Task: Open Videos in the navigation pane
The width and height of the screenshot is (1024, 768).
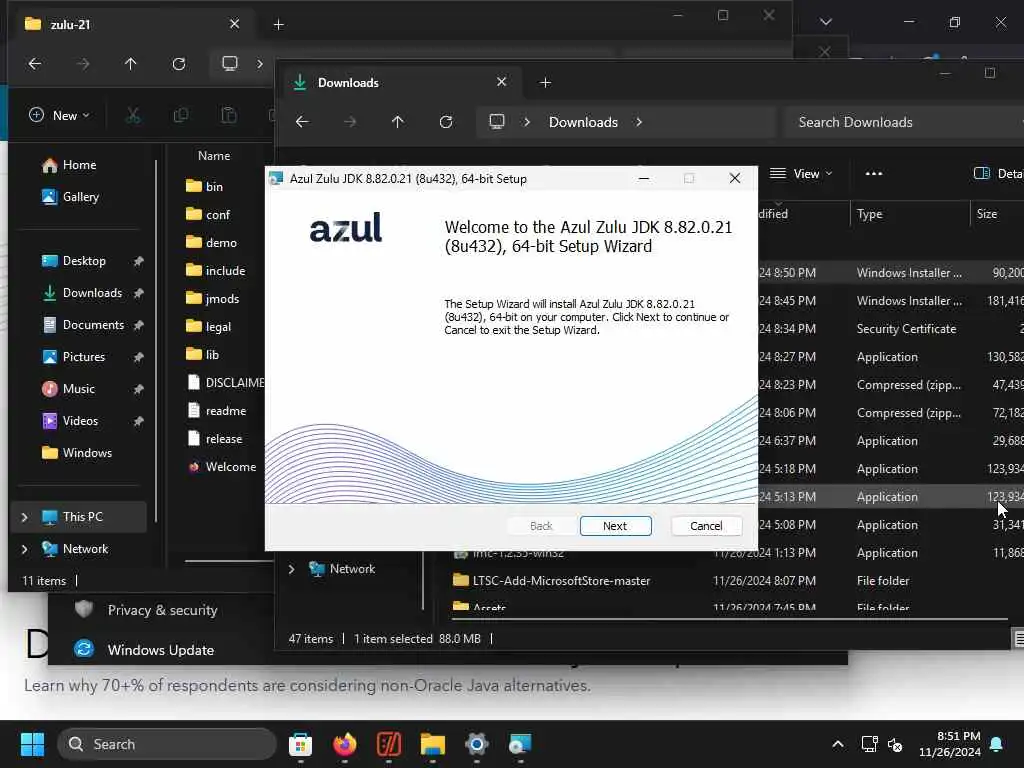Action: pyautogui.click(x=80, y=421)
